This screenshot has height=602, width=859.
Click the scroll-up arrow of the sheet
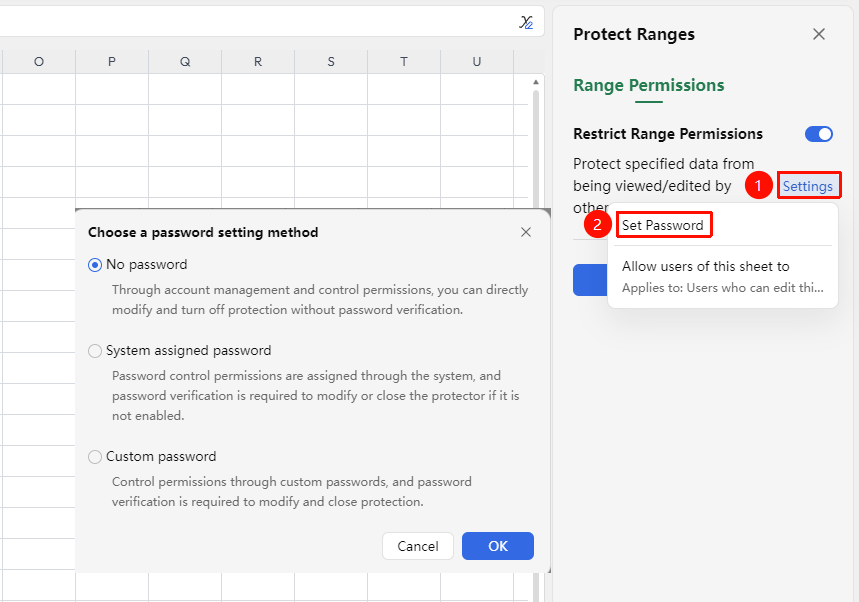[536, 82]
